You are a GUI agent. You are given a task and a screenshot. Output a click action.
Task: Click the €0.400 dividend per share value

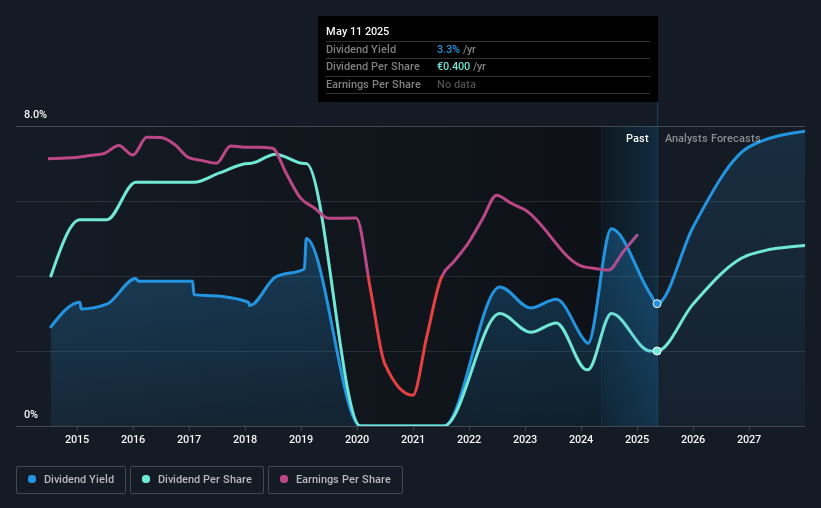click(453, 67)
